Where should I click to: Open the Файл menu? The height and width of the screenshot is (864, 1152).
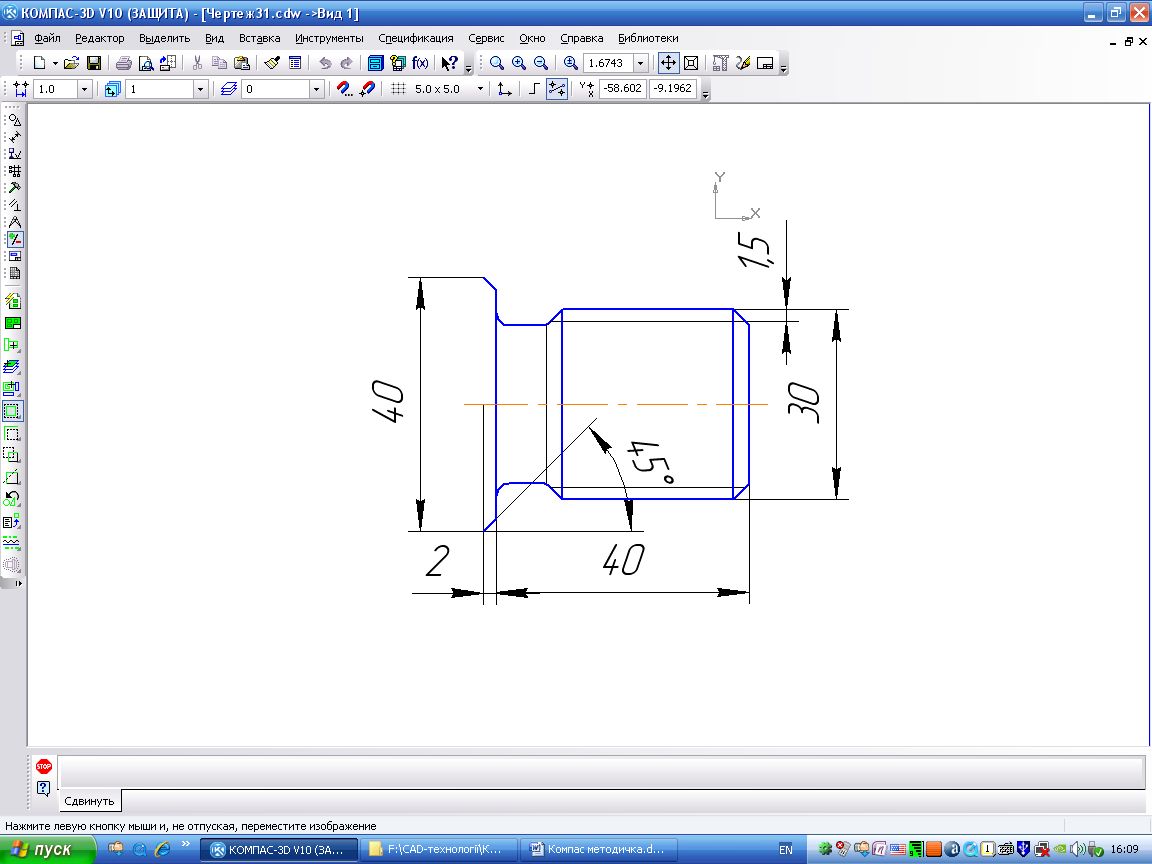click(x=47, y=38)
